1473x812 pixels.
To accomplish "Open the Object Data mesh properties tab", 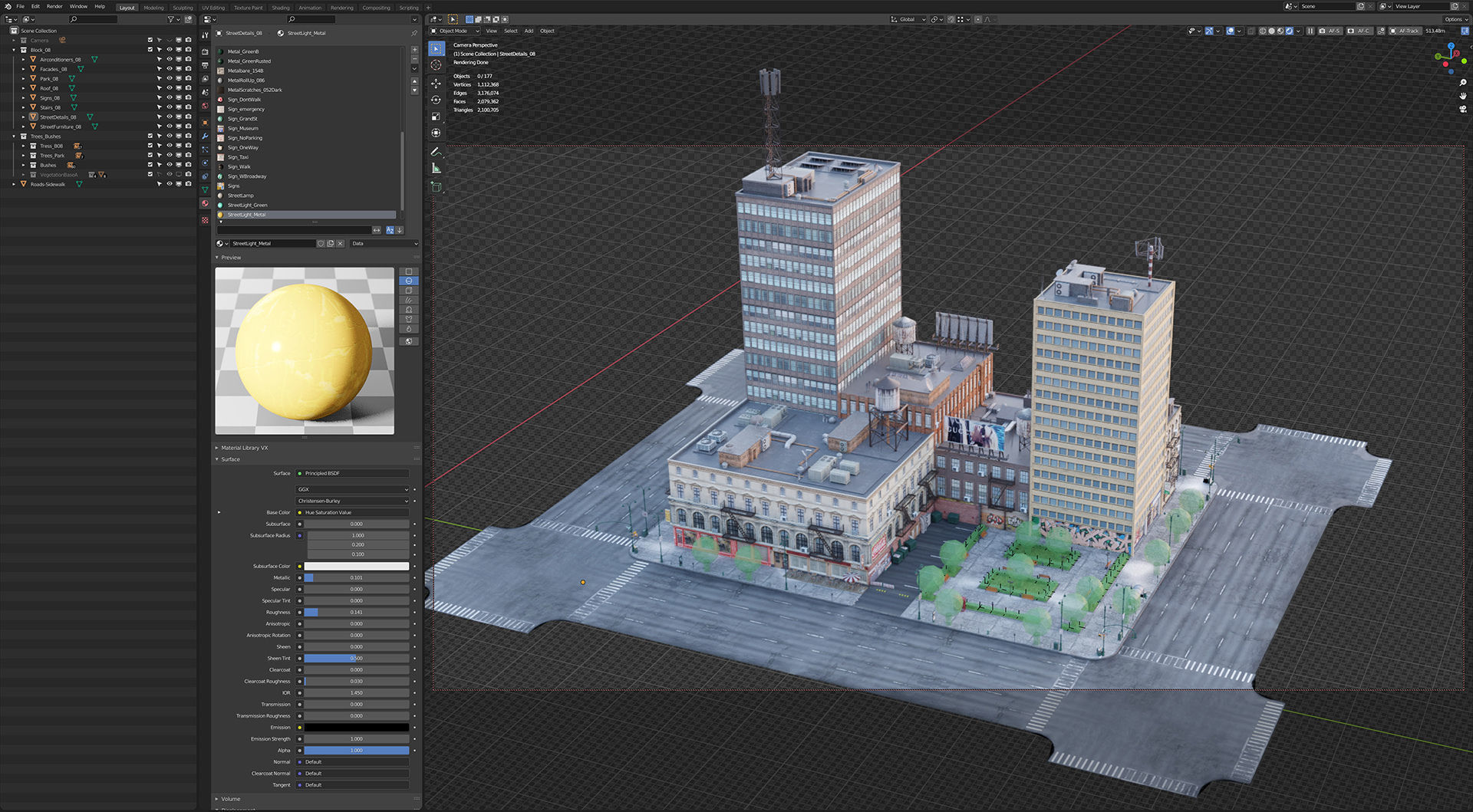I will point(205,189).
